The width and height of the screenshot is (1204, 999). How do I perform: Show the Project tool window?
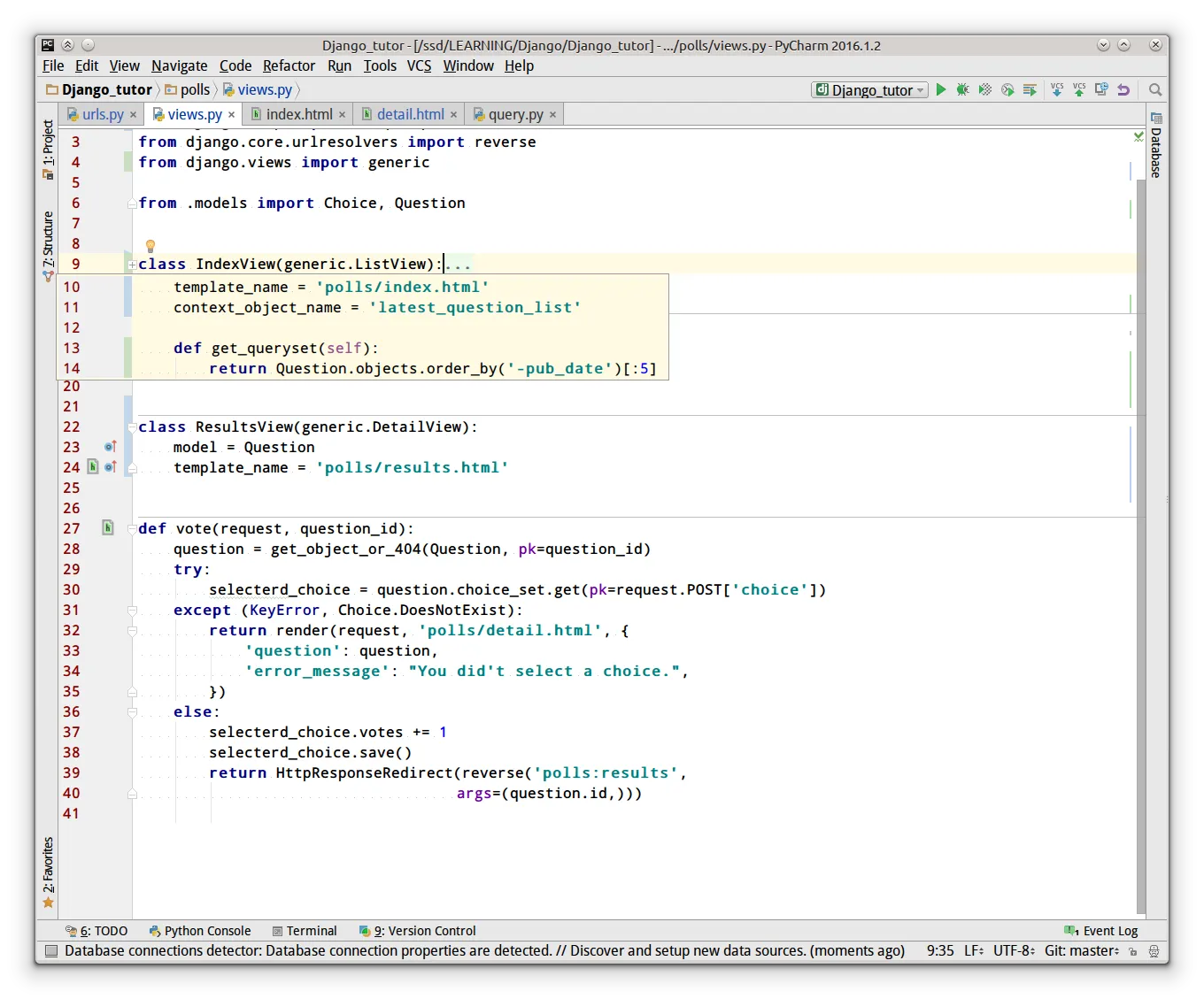pyautogui.click(x=49, y=150)
